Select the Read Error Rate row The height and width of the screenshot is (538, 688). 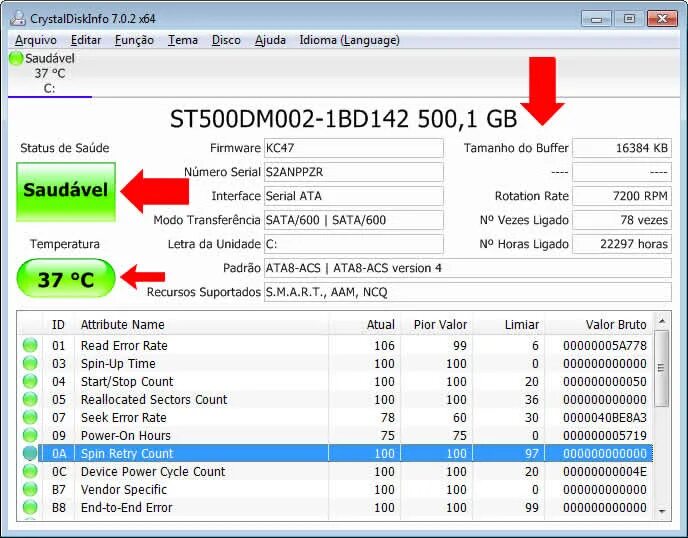point(335,345)
